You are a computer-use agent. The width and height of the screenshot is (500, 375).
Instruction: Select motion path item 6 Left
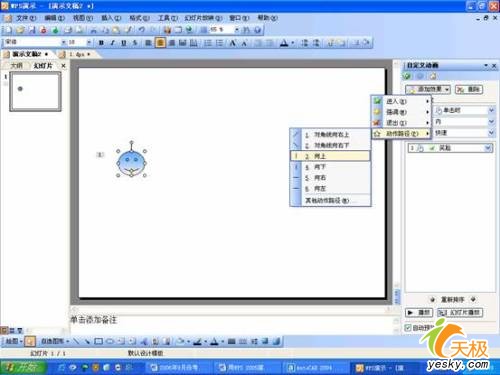click(x=330, y=189)
